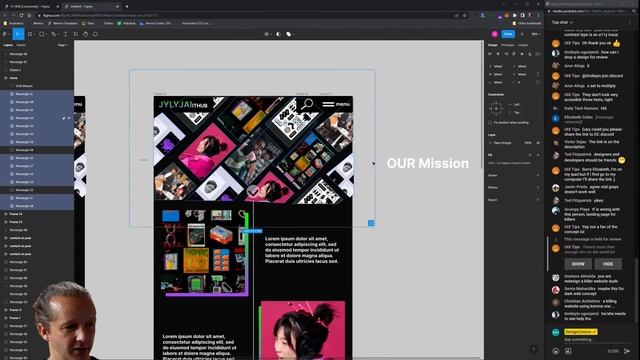This screenshot has height=360, width=640.
Task: Click the pink portrait image at the bottom
Action: coord(303,330)
